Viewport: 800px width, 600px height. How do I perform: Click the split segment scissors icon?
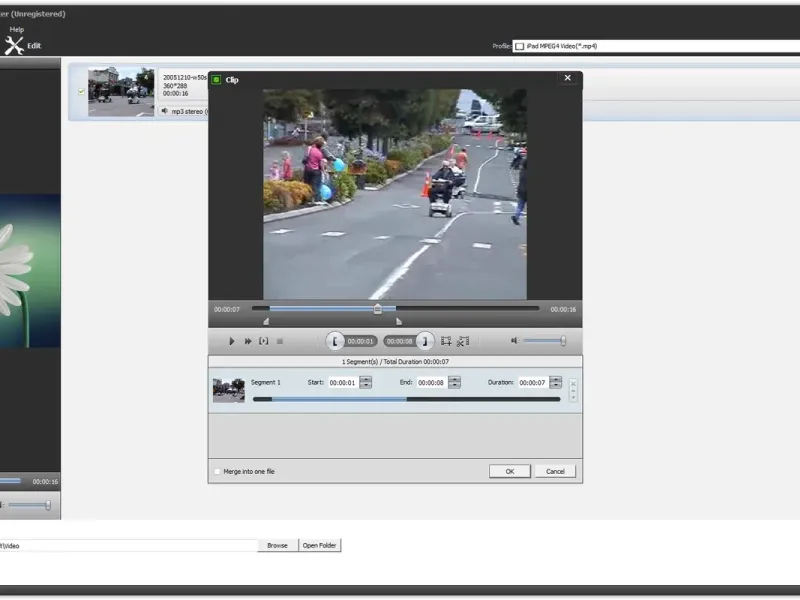tap(463, 341)
